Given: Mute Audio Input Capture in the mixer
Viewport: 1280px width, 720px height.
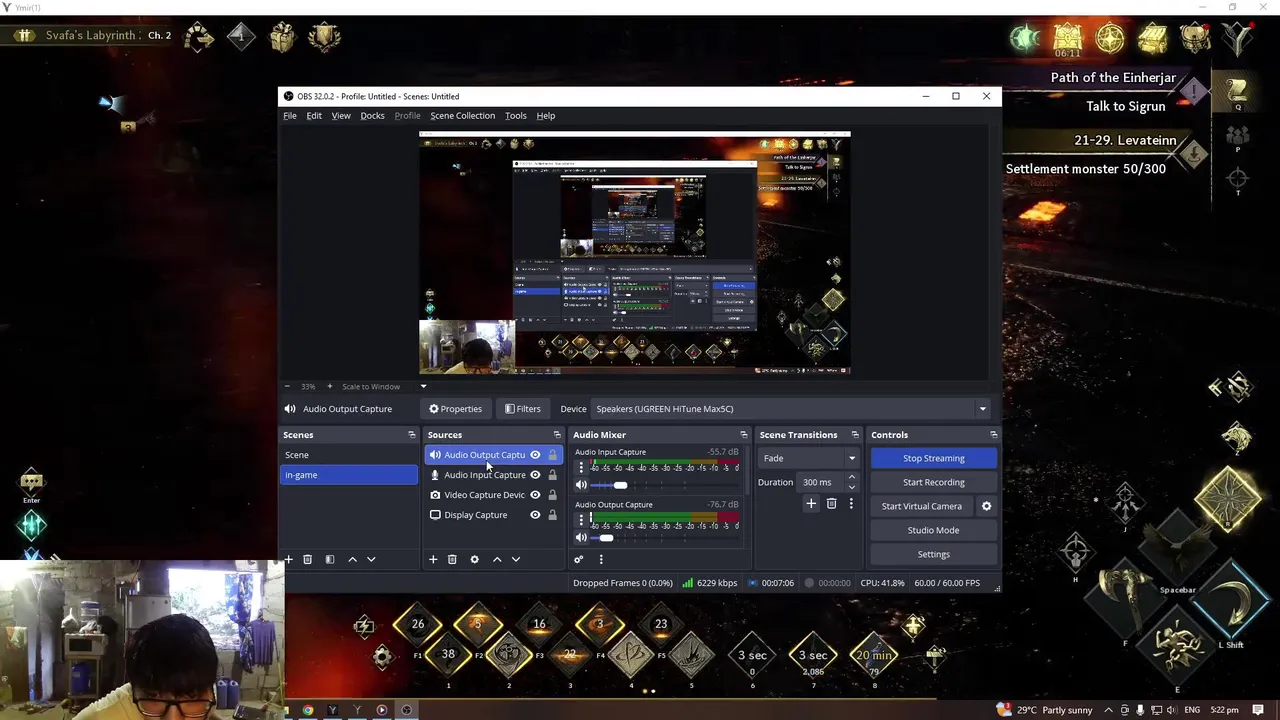Looking at the screenshot, I should point(581,485).
